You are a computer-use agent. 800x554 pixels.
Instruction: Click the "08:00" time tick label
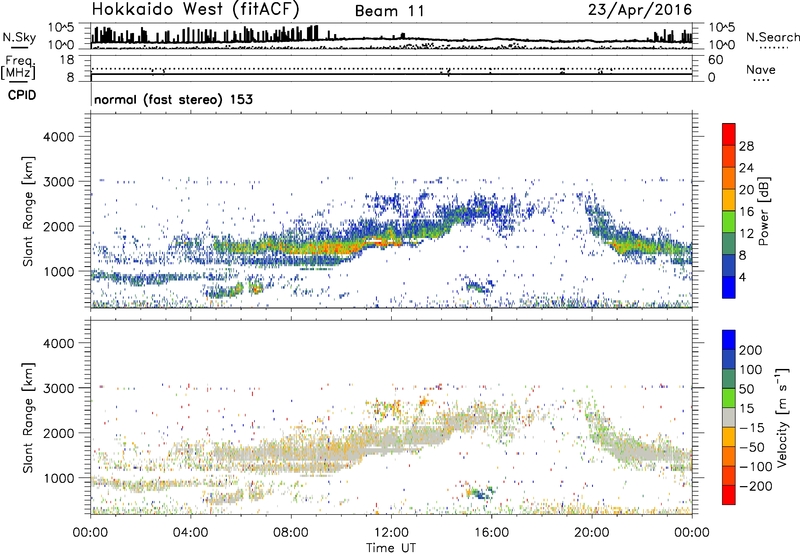pos(291,533)
